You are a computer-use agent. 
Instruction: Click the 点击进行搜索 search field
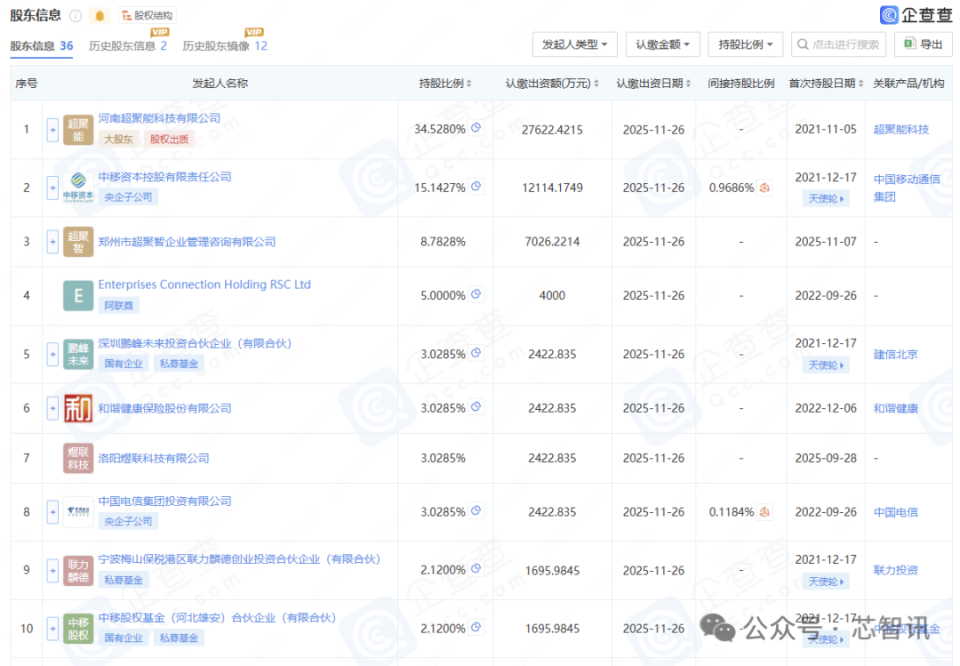coord(838,45)
